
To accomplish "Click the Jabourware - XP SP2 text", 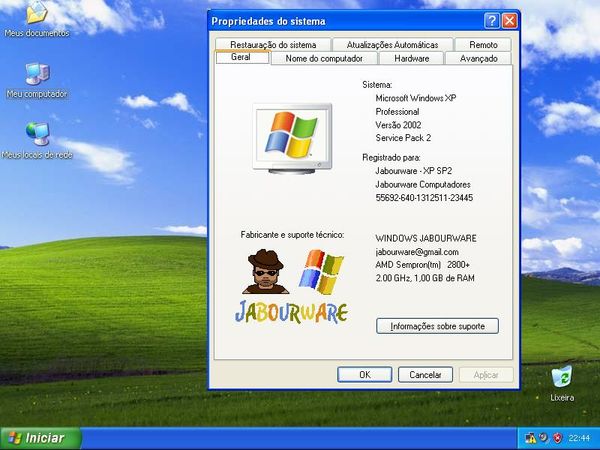I will coord(414,171).
